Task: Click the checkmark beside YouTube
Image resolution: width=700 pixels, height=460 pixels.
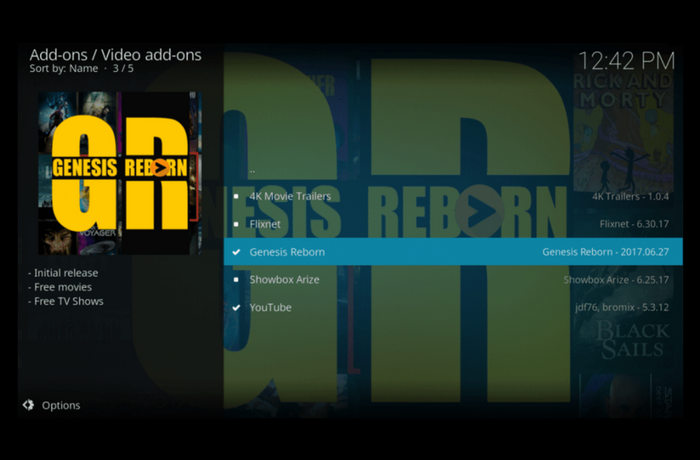Action: tap(236, 308)
